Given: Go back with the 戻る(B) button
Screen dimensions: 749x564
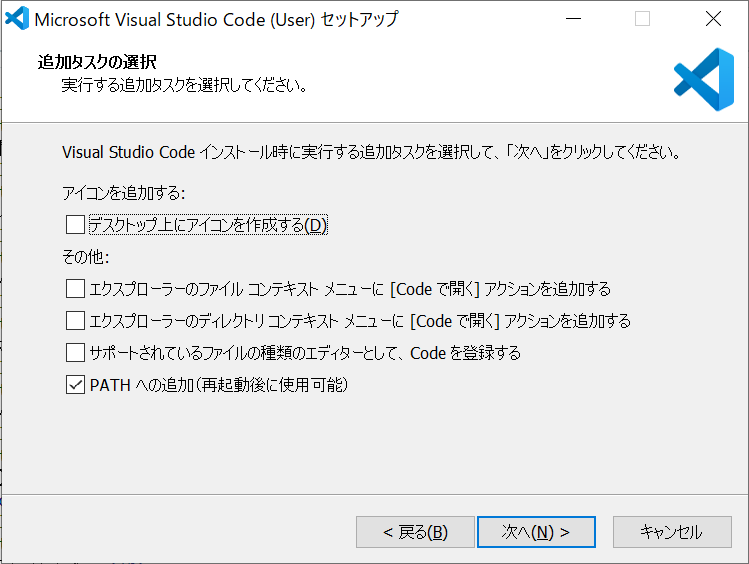Looking at the screenshot, I should pyautogui.click(x=415, y=532).
